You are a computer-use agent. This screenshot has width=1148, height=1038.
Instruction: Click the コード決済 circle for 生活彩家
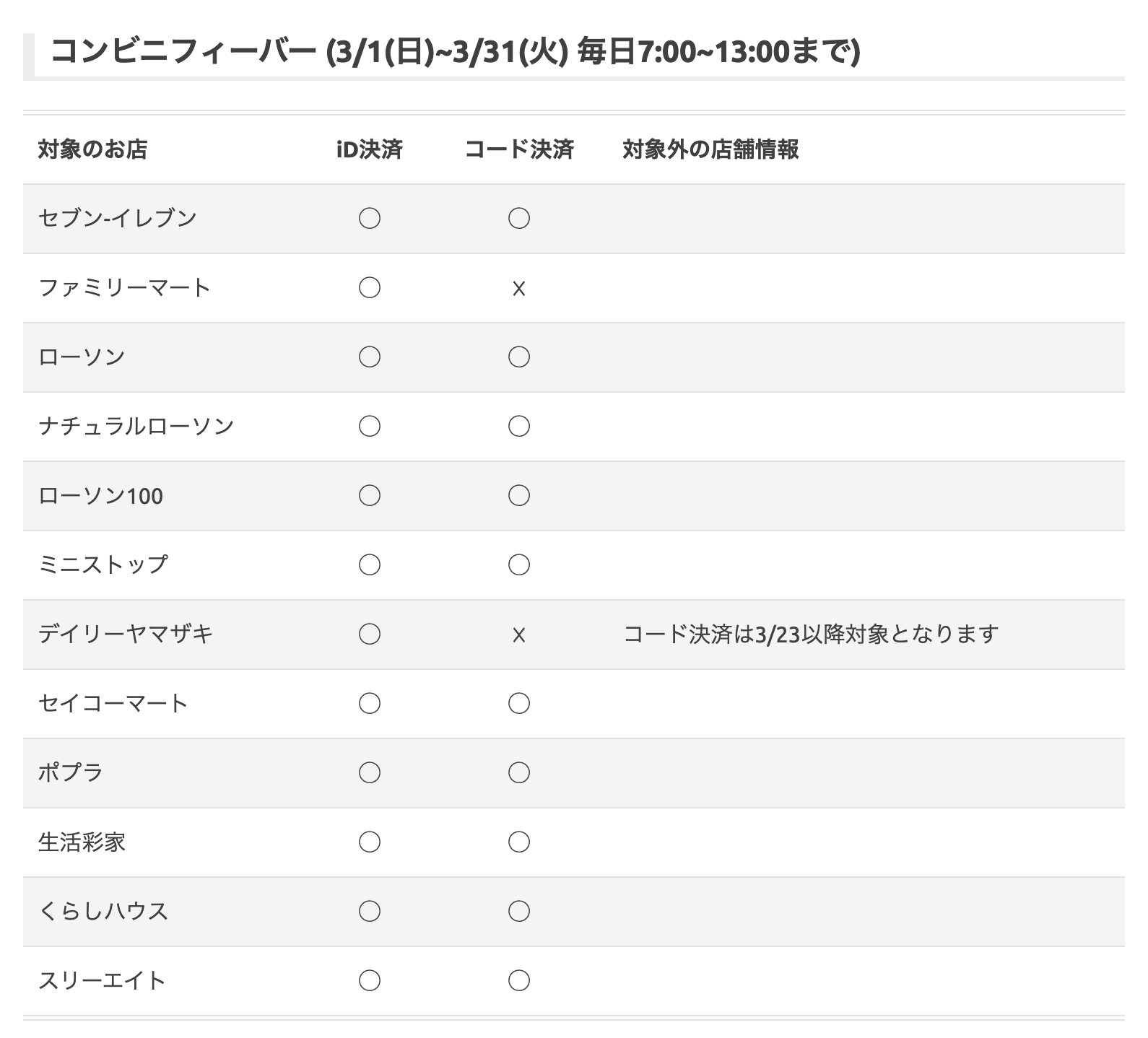pyautogui.click(x=519, y=842)
